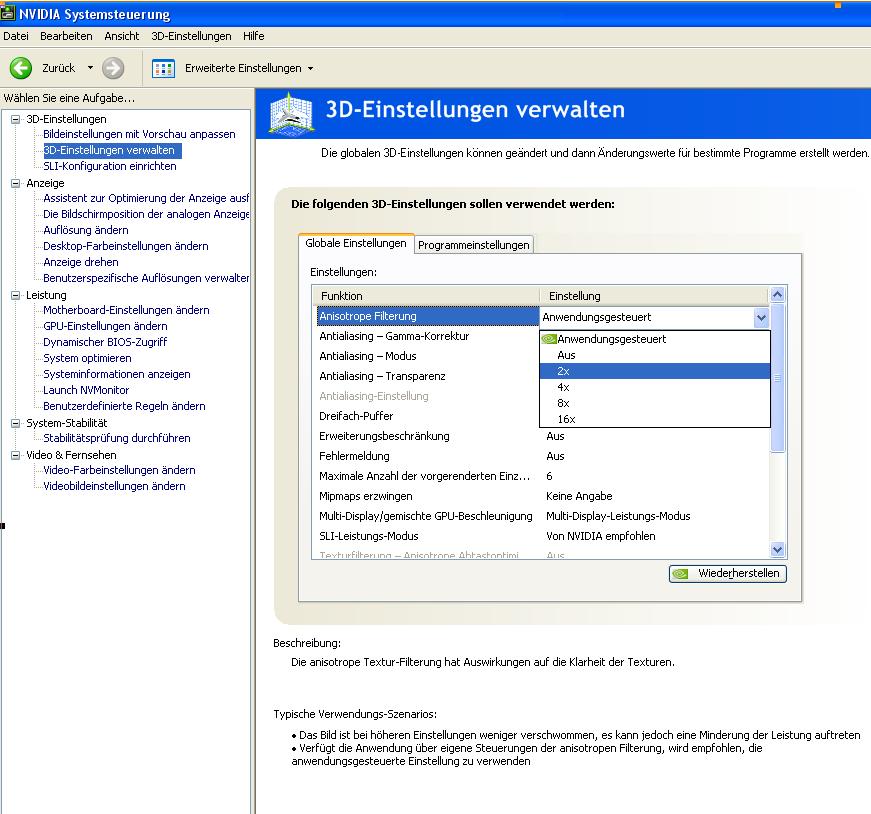Open the Erweiterte Einstellungen dropdown arrow
This screenshot has height=814, width=871.
click(x=311, y=69)
